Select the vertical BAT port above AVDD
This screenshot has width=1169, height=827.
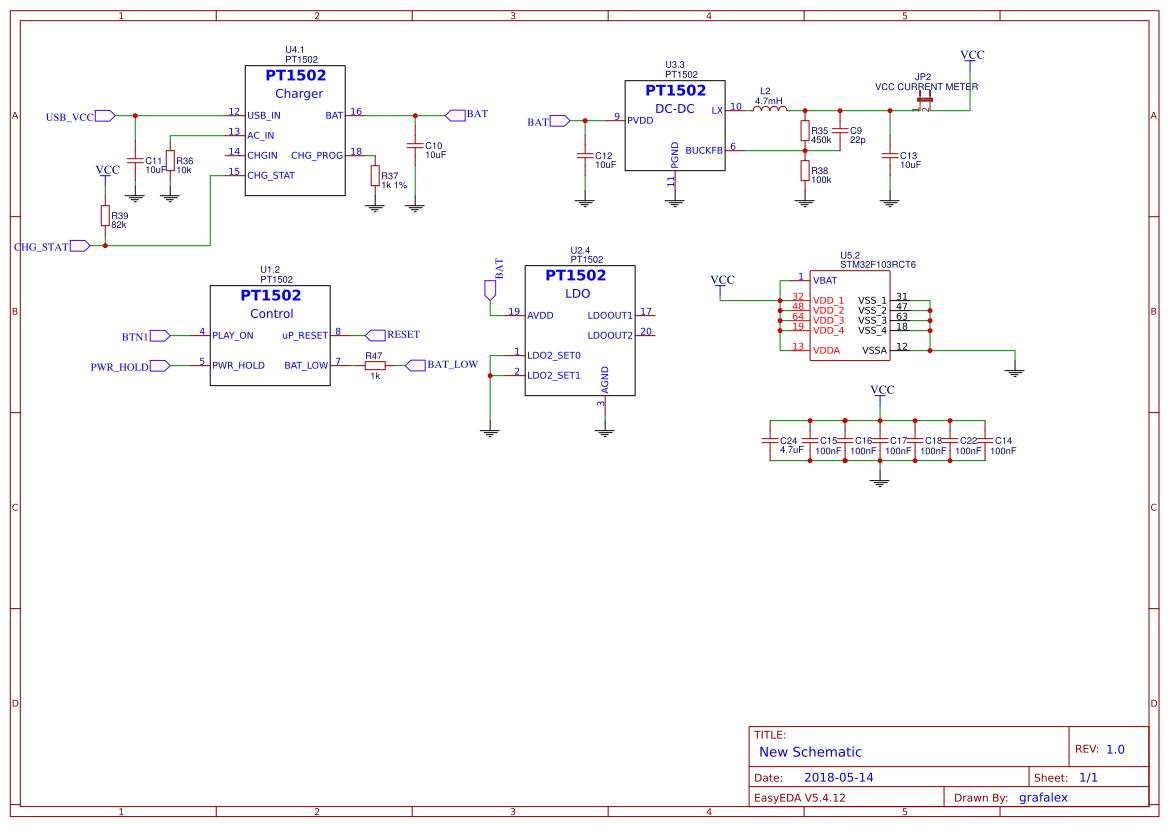tap(490, 290)
